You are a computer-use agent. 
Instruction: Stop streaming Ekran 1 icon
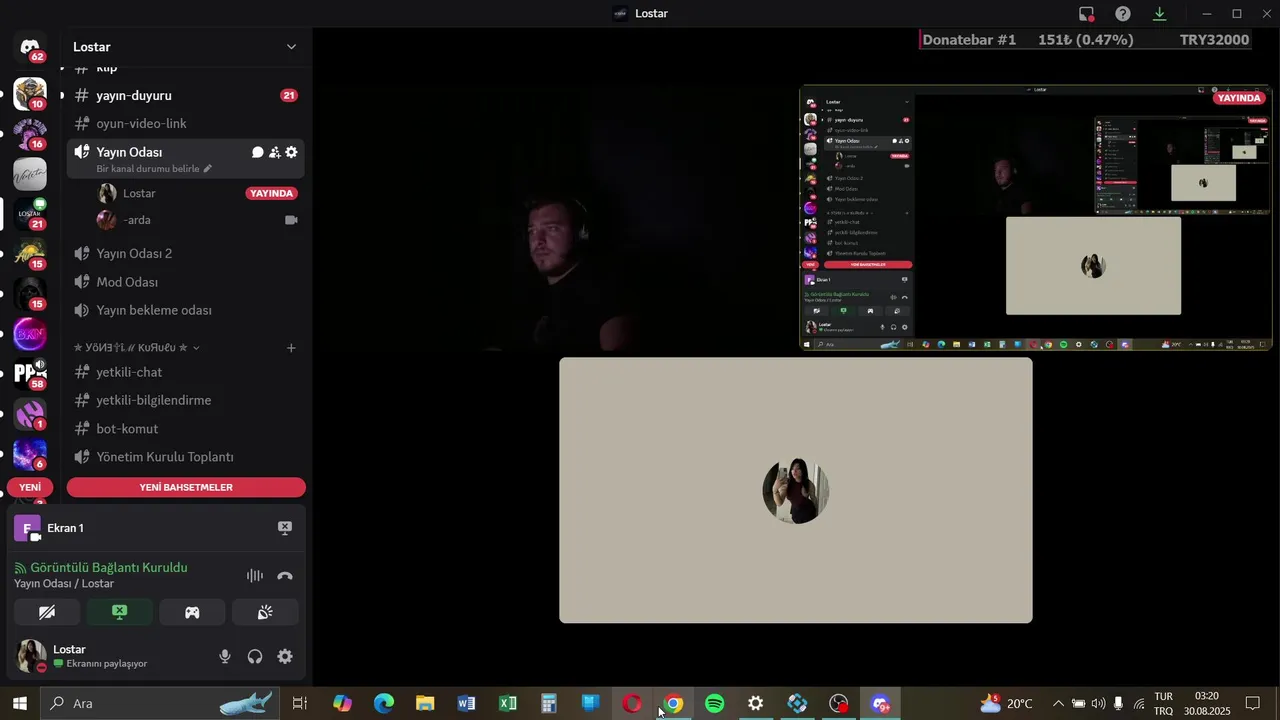pos(285,528)
